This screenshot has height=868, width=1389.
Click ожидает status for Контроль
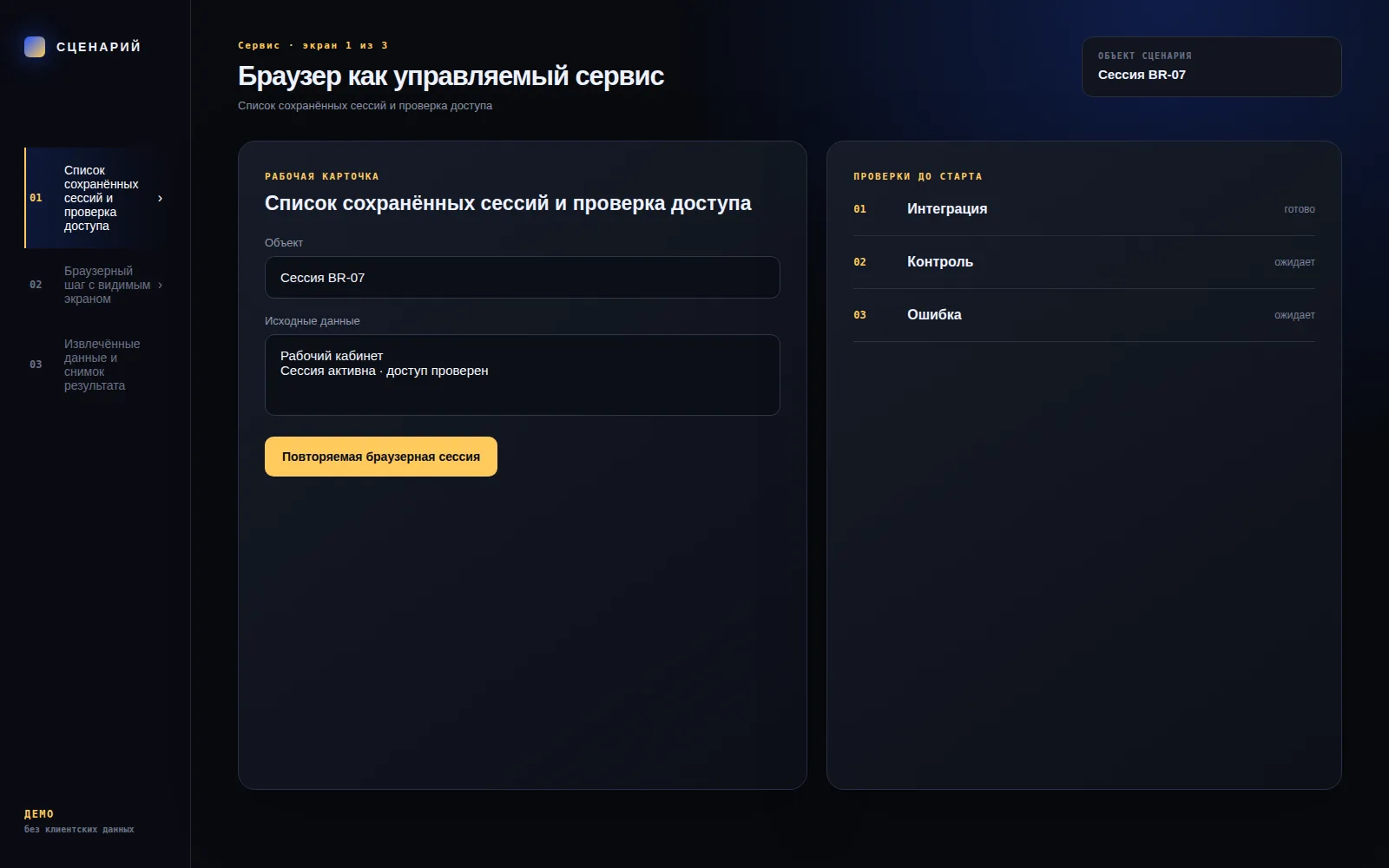(x=1294, y=262)
